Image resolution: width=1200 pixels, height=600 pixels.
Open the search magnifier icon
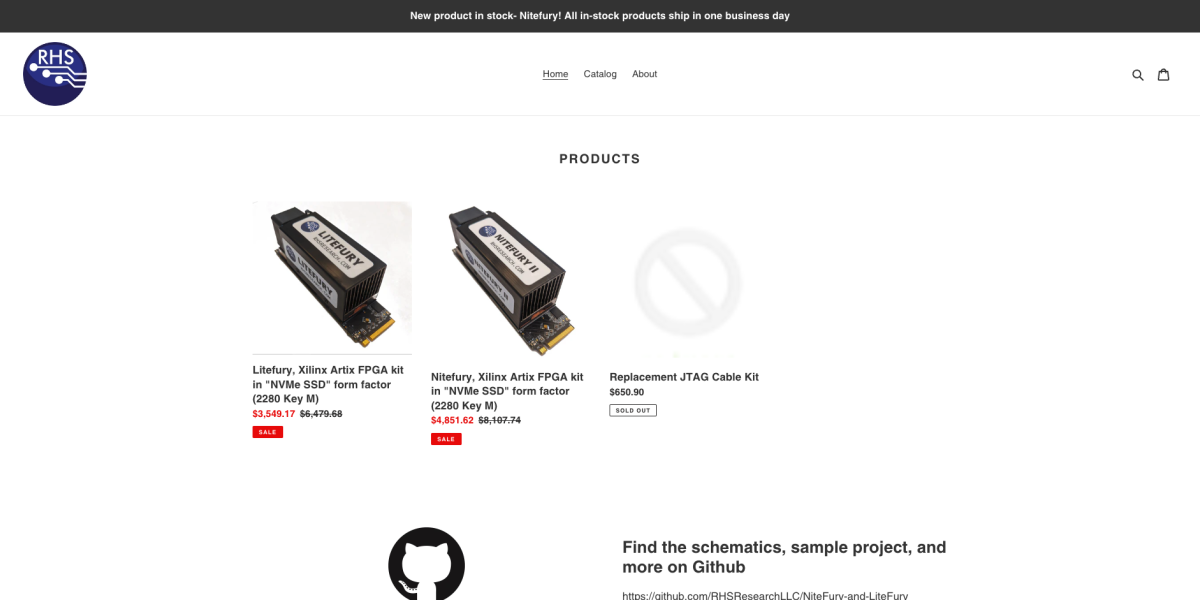click(1137, 75)
